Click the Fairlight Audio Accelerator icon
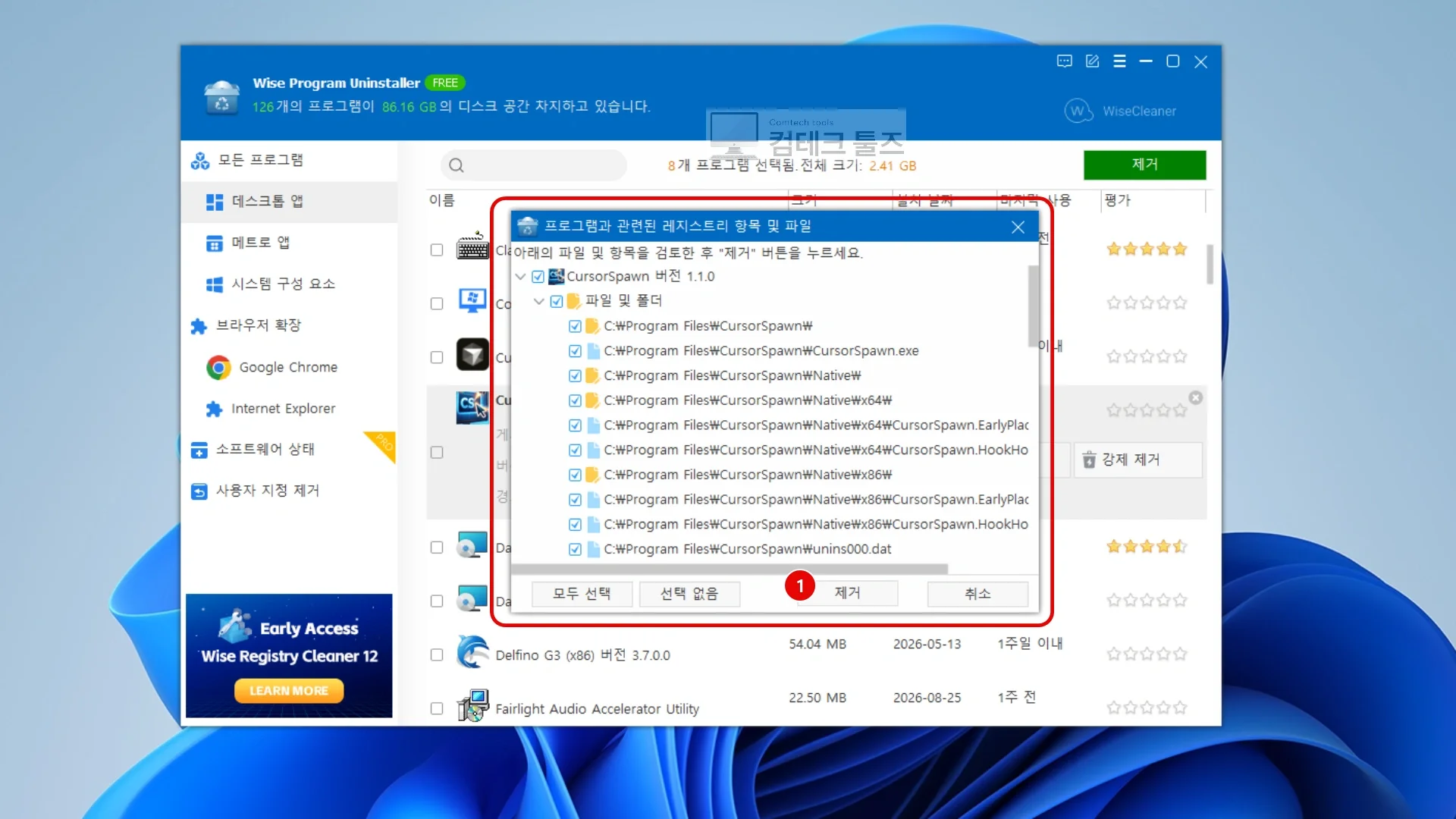Viewport: 1456px width, 819px height. tap(472, 705)
